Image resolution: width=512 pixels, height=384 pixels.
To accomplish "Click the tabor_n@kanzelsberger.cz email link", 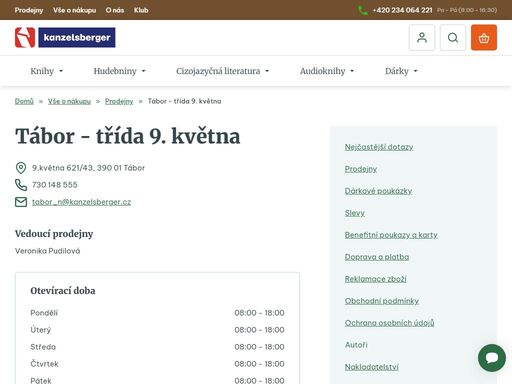I will click(81, 202).
